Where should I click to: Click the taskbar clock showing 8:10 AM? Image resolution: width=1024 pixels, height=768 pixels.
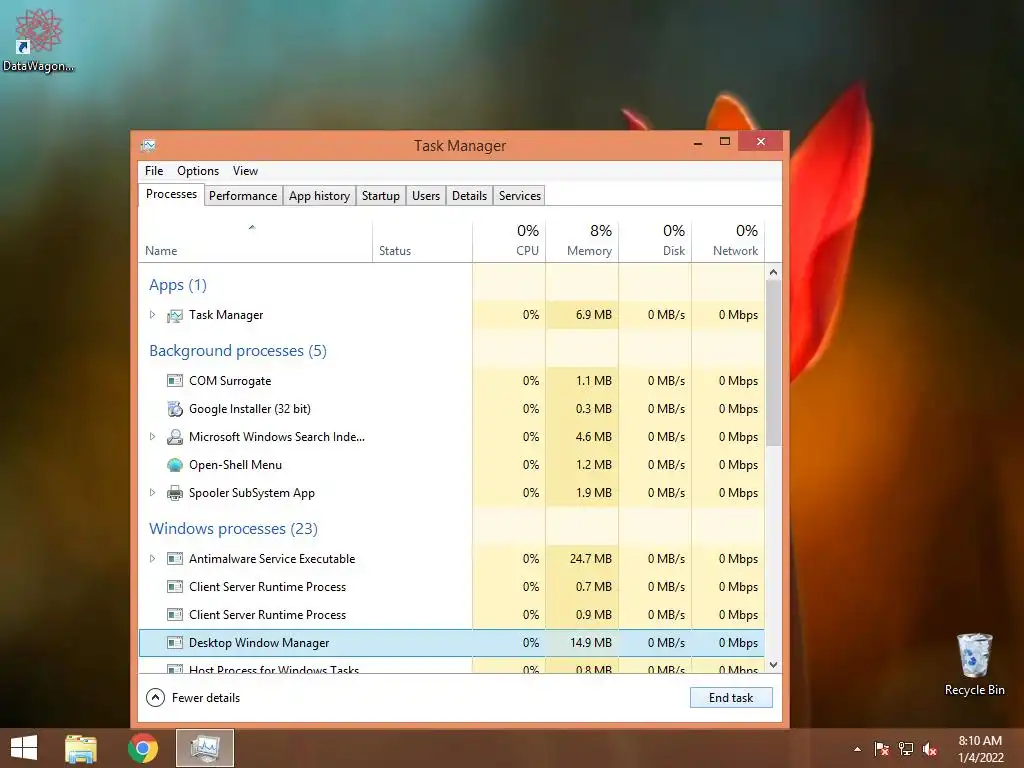(980, 749)
